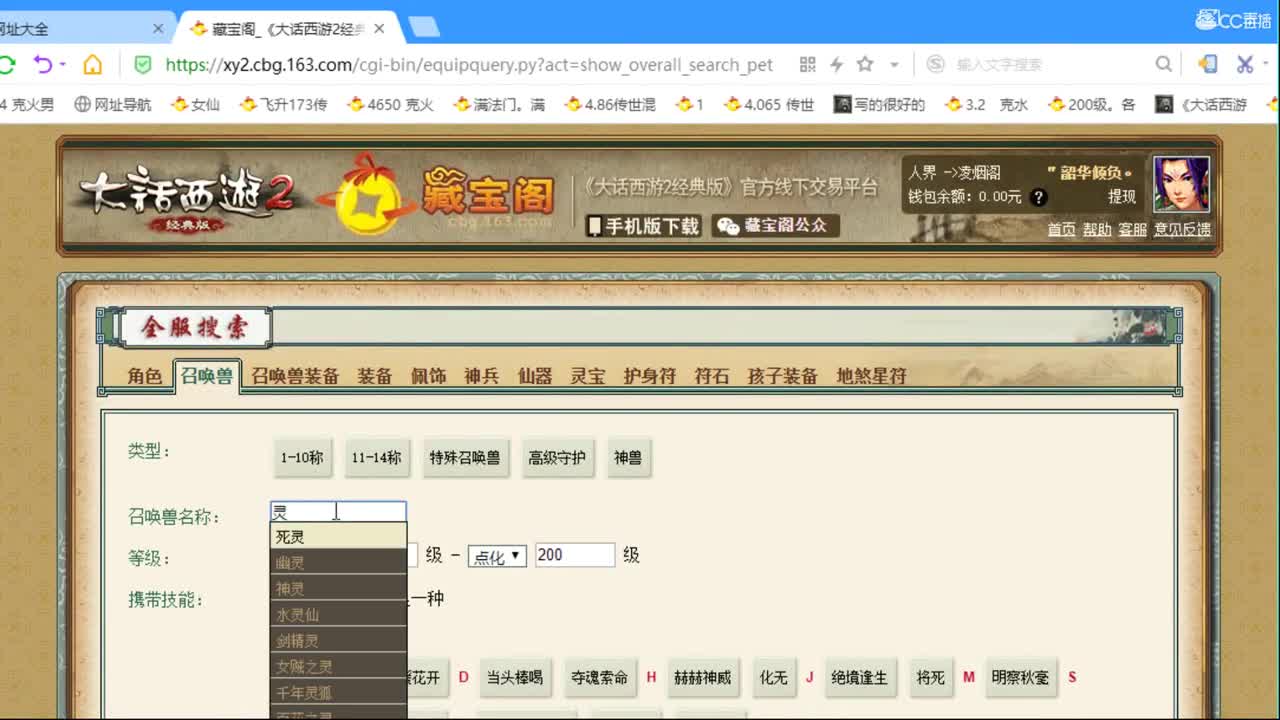Select the 1-10称 type button
This screenshot has height=720, width=1280.
point(302,458)
